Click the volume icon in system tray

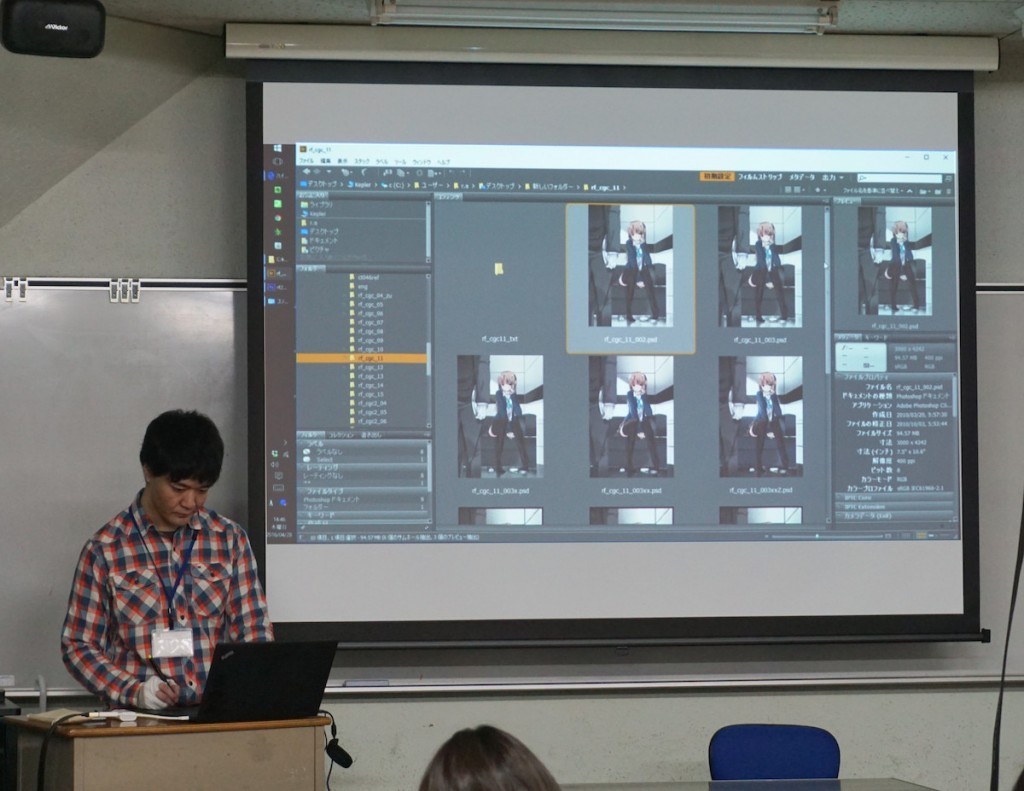276,465
